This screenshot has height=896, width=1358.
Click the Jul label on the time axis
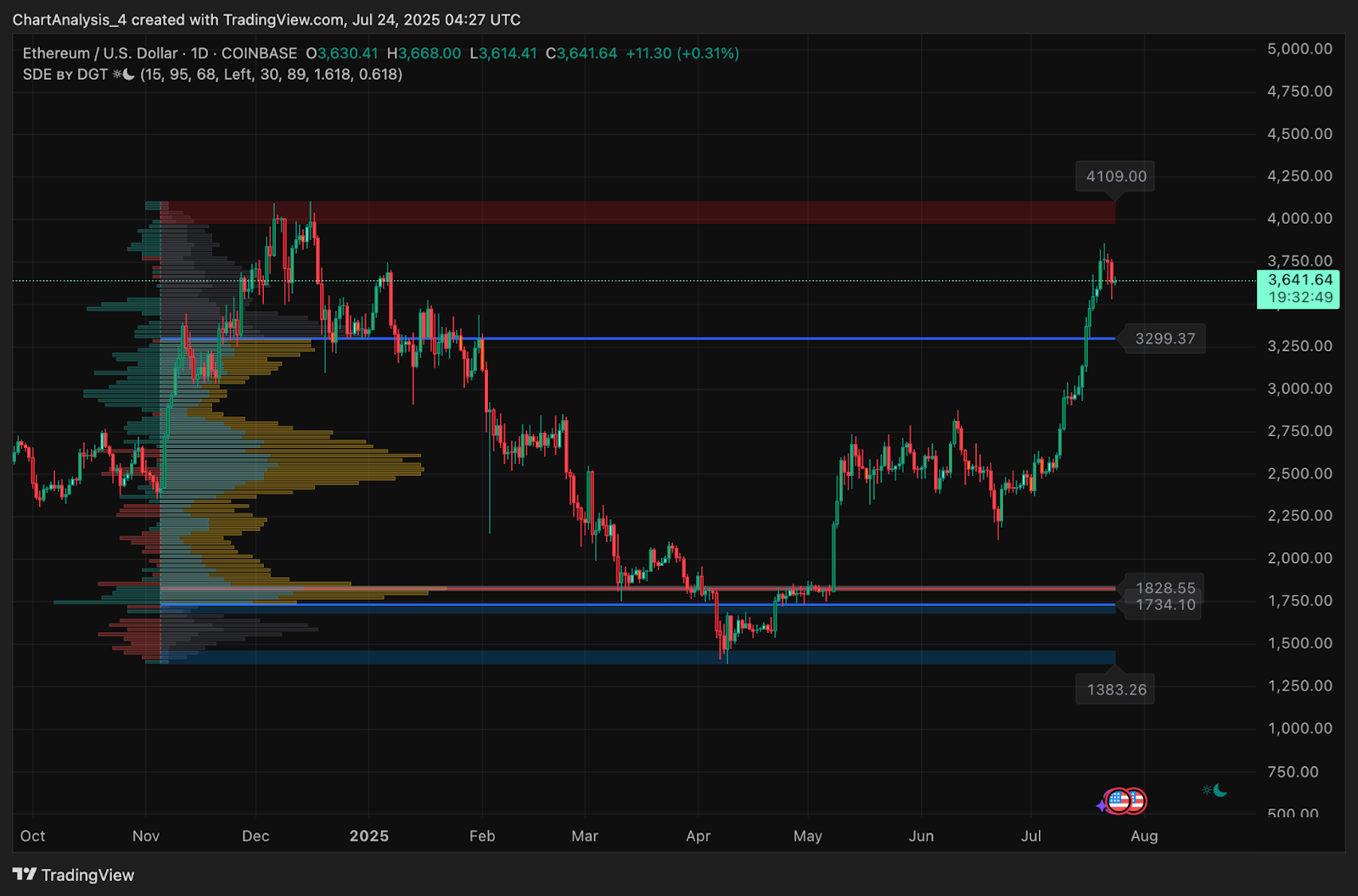click(1031, 836)
